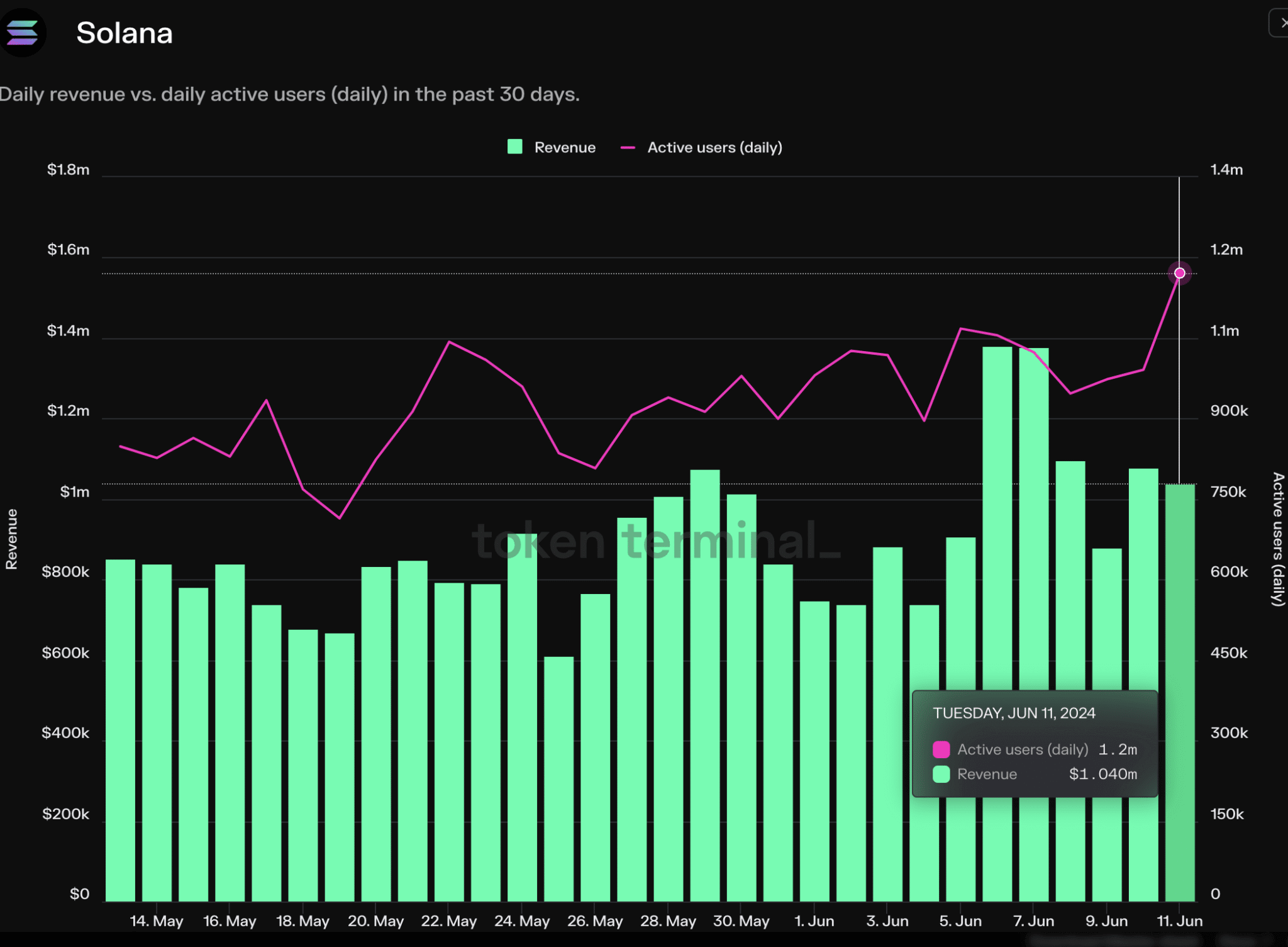Click the green Revenue legend swatch
1288x947 pixels.
(x=515, y=147)
